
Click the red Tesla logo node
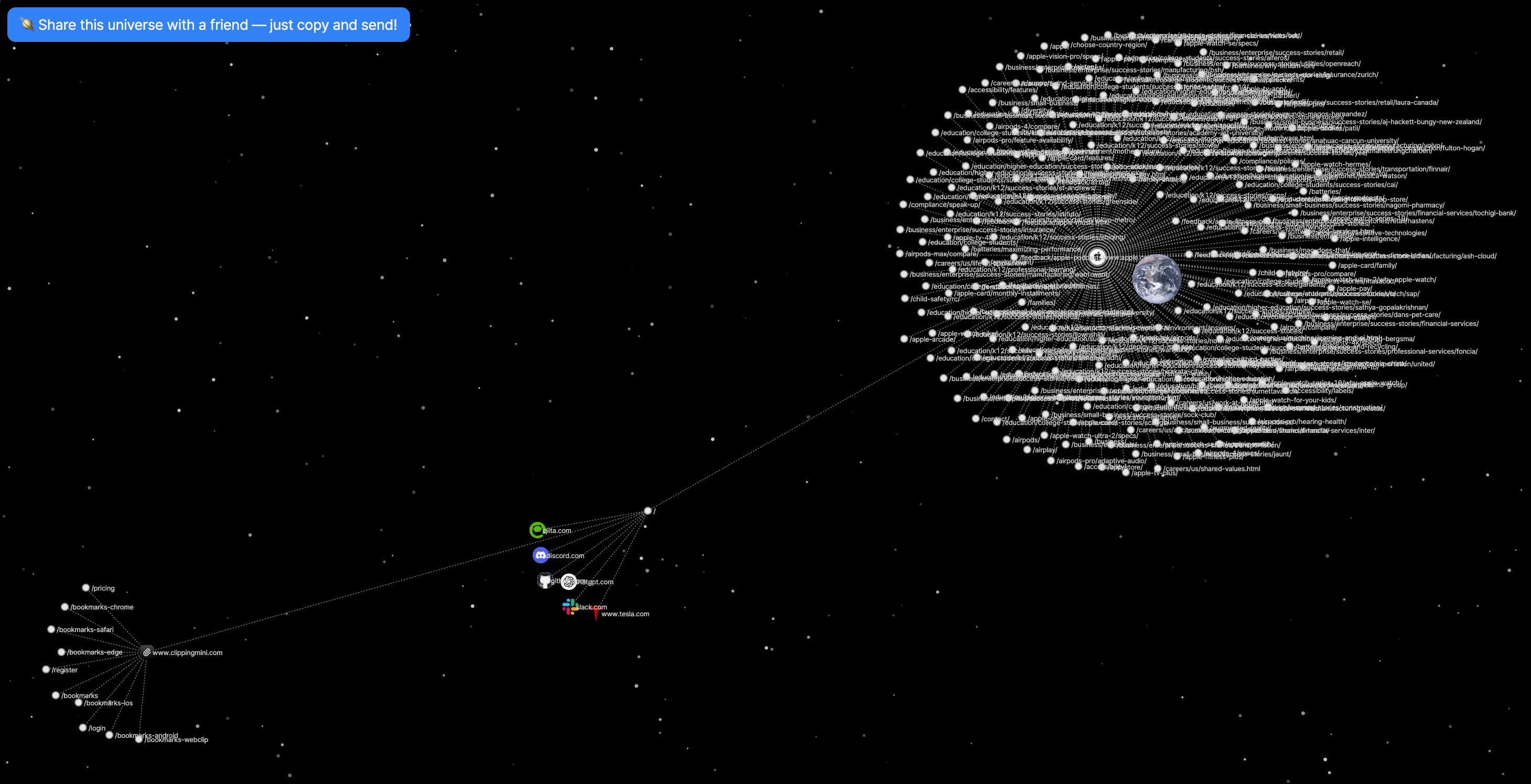click(596, 614)
